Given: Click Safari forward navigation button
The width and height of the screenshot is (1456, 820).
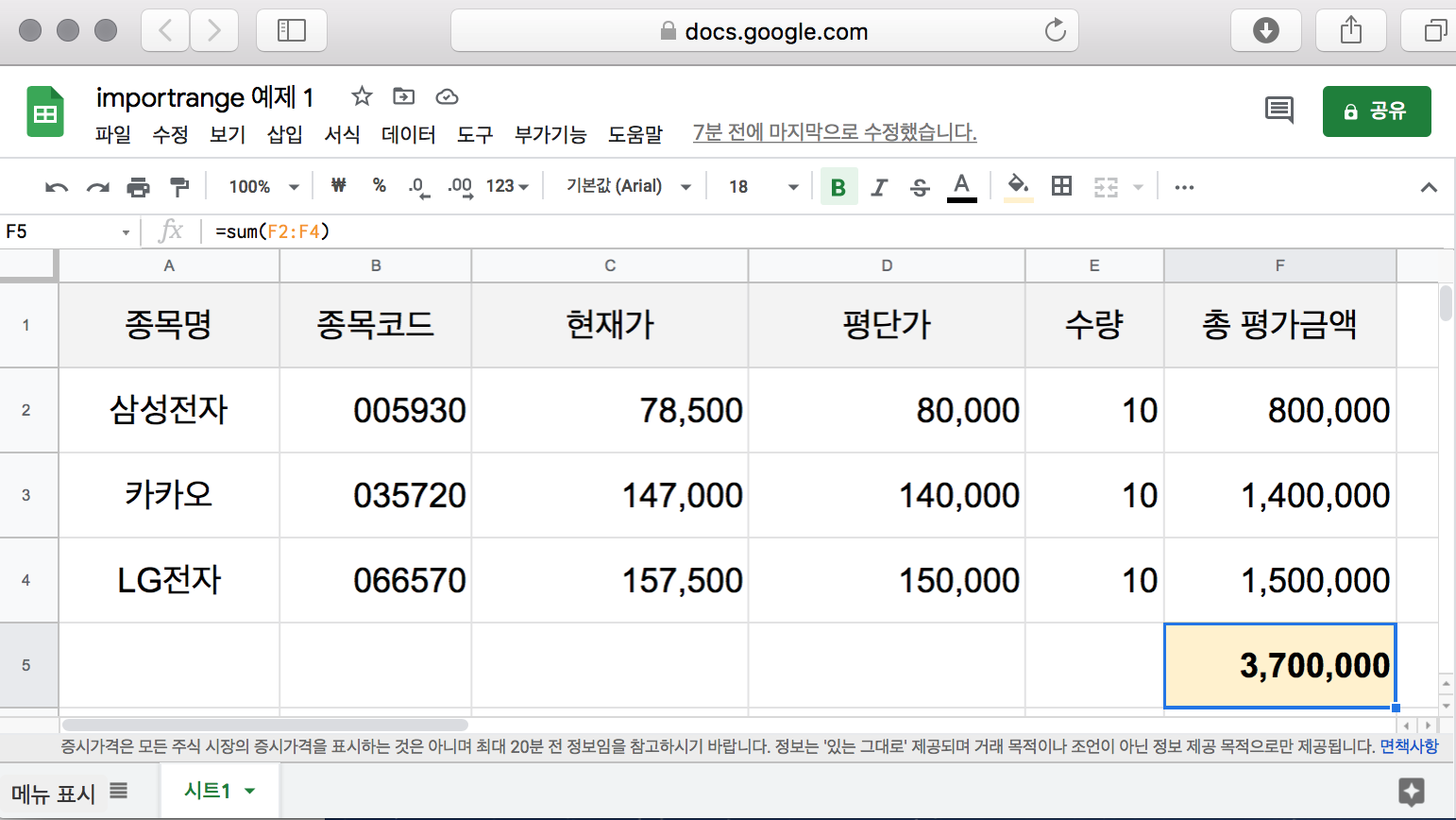Looking at the screenshot, I should [214, 31].
